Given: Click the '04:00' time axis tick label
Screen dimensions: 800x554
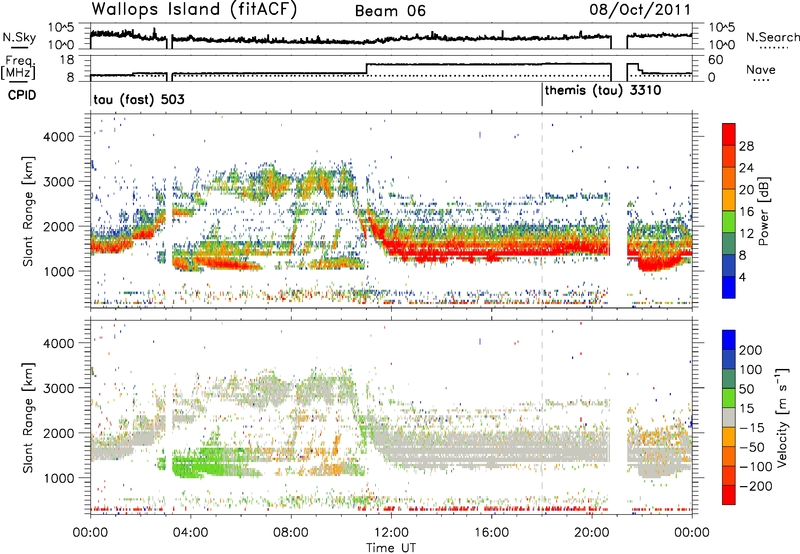Looking at the screenshot, I should click(190, 533).
